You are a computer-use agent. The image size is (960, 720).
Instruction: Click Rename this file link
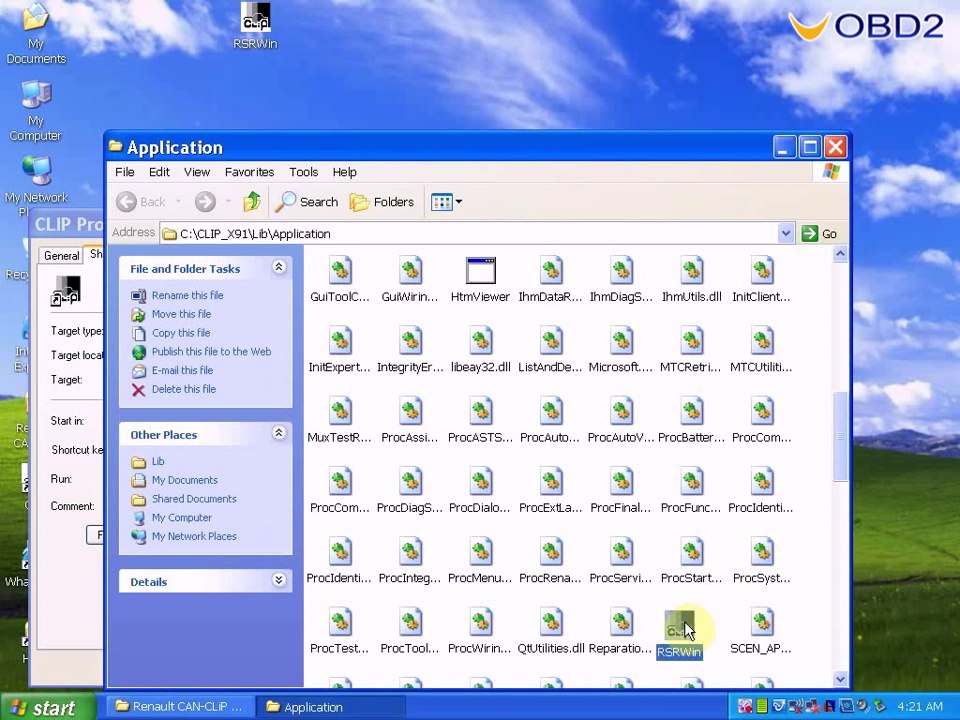click(187, 295)
